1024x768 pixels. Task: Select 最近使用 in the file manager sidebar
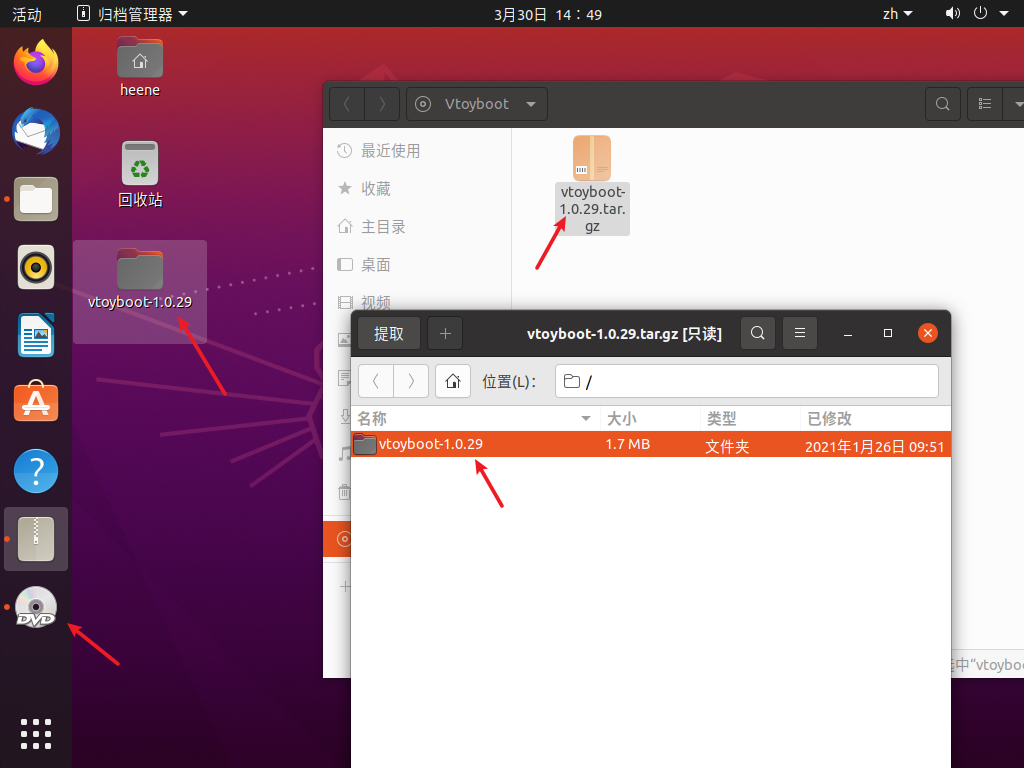pos(390,151)
